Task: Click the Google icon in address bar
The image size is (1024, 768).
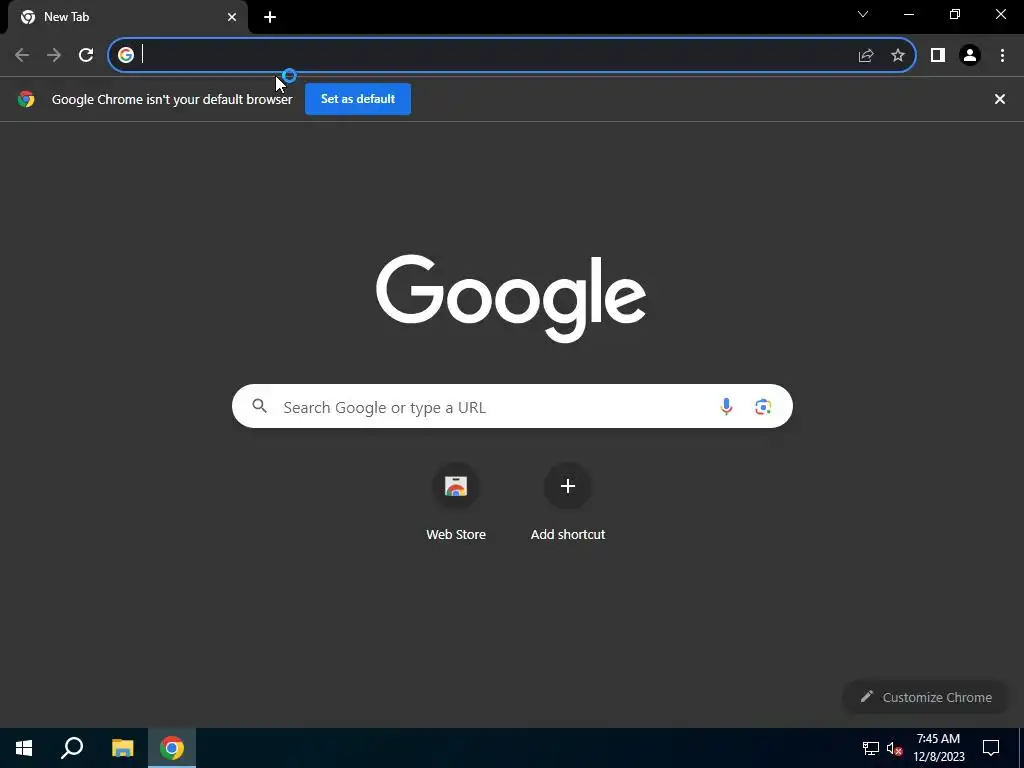Action: click(126, 55)
